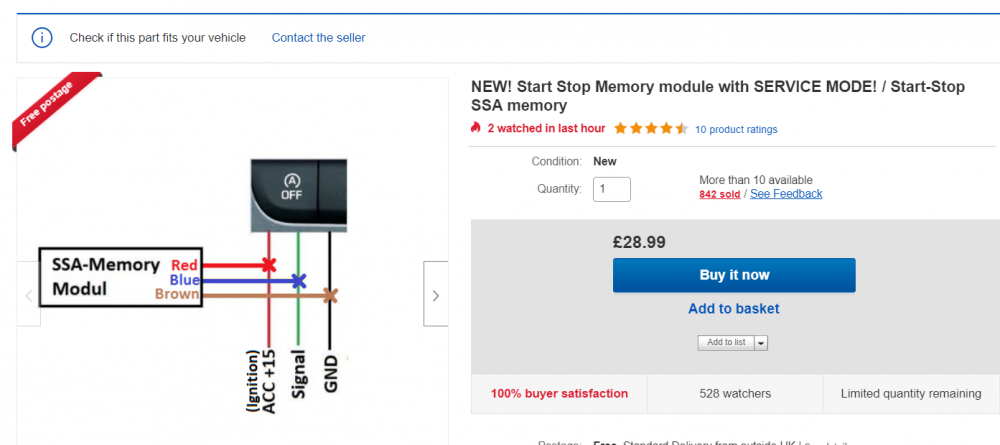The height and width of the screenshot is (445, 1000).
Task: Open the Add to list dropdown arrow
Action: pyautogui.click(x=761, y=342)
